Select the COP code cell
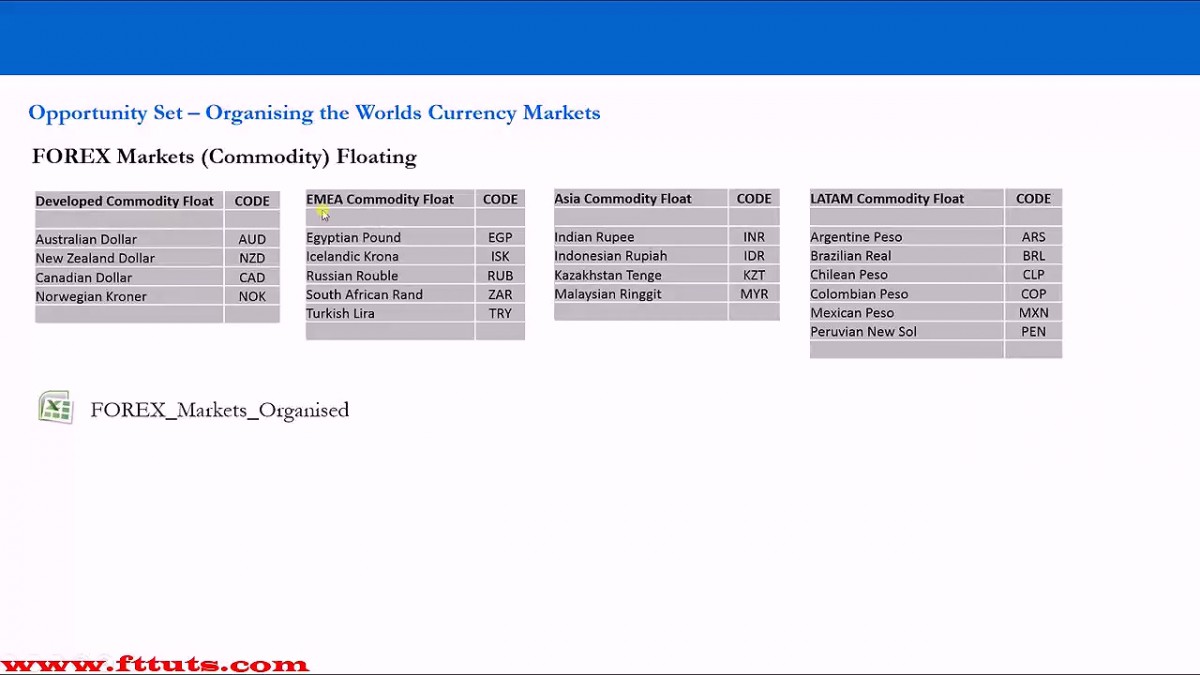Image resolution: width=1200 pixels, height=675 pixels. [x=1033, y=294]
